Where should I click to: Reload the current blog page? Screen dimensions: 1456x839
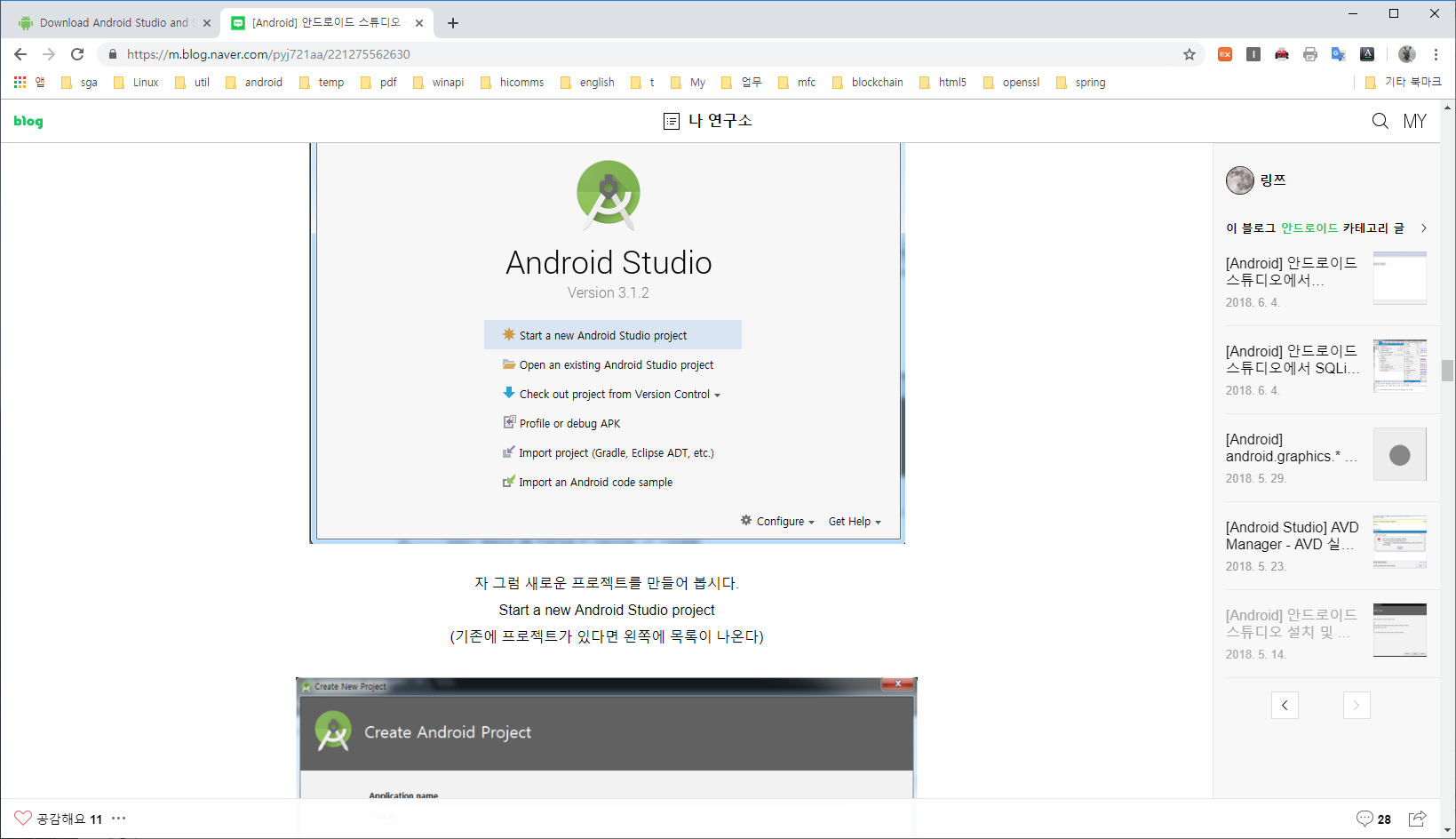[77, 54]
